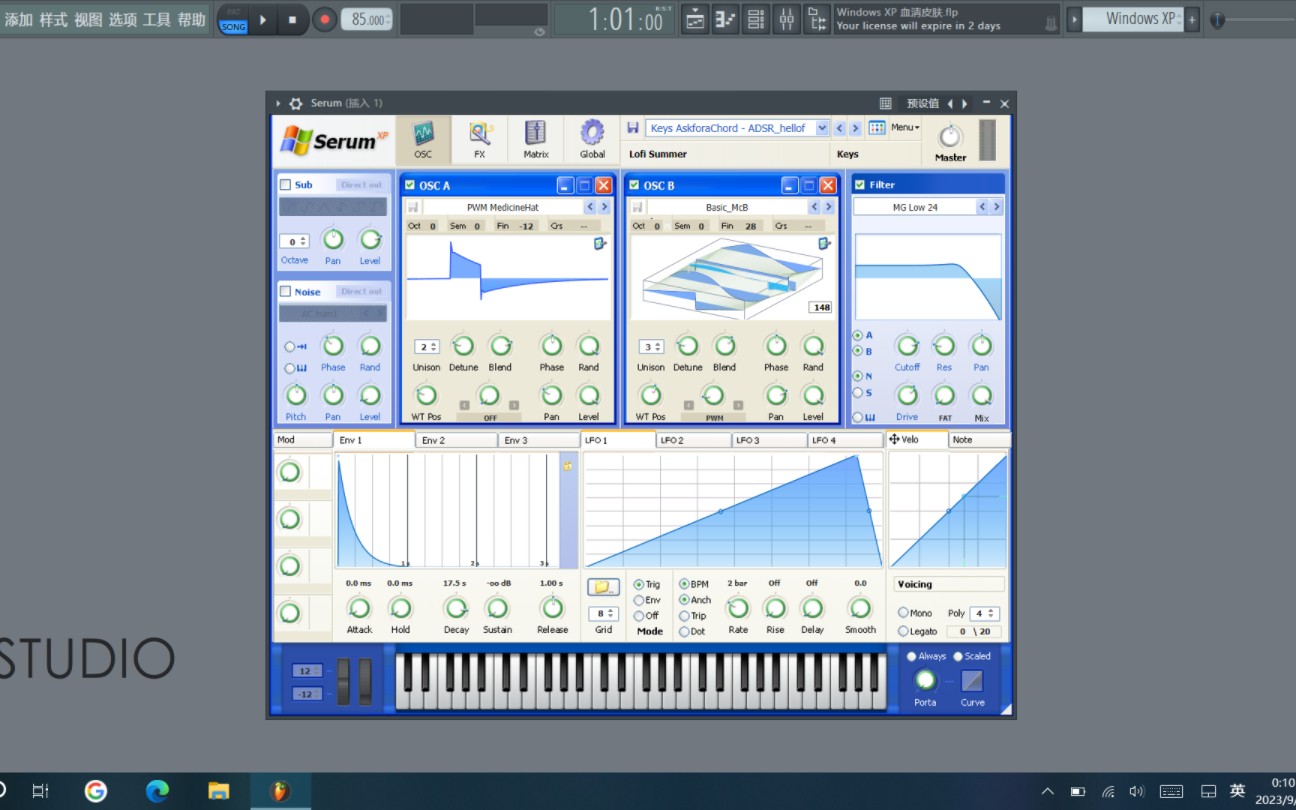The image size is (1296, 810).
Task: Select next filter type arrow
Action: [996, 207]
